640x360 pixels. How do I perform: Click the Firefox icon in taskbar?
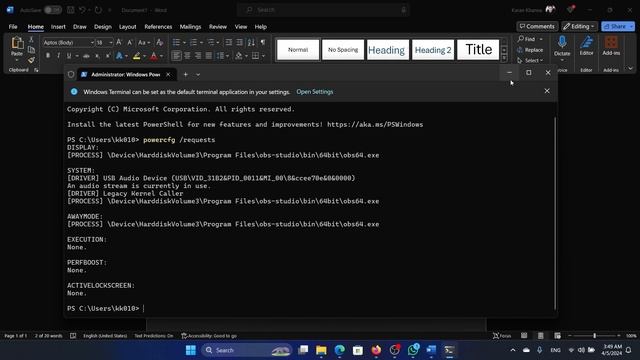(376, 350)
